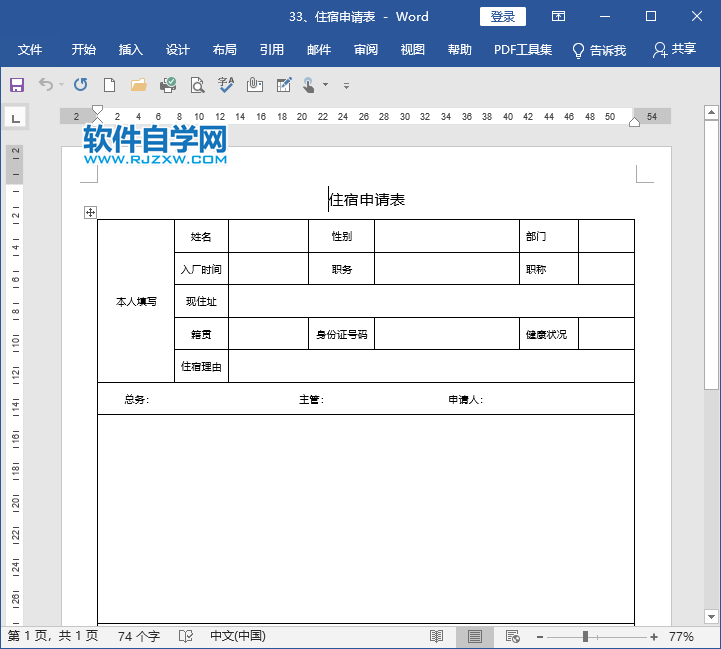Switch to the 审阅 tab
The width and height of the screenshot is (721, 649).
[366, 49]
